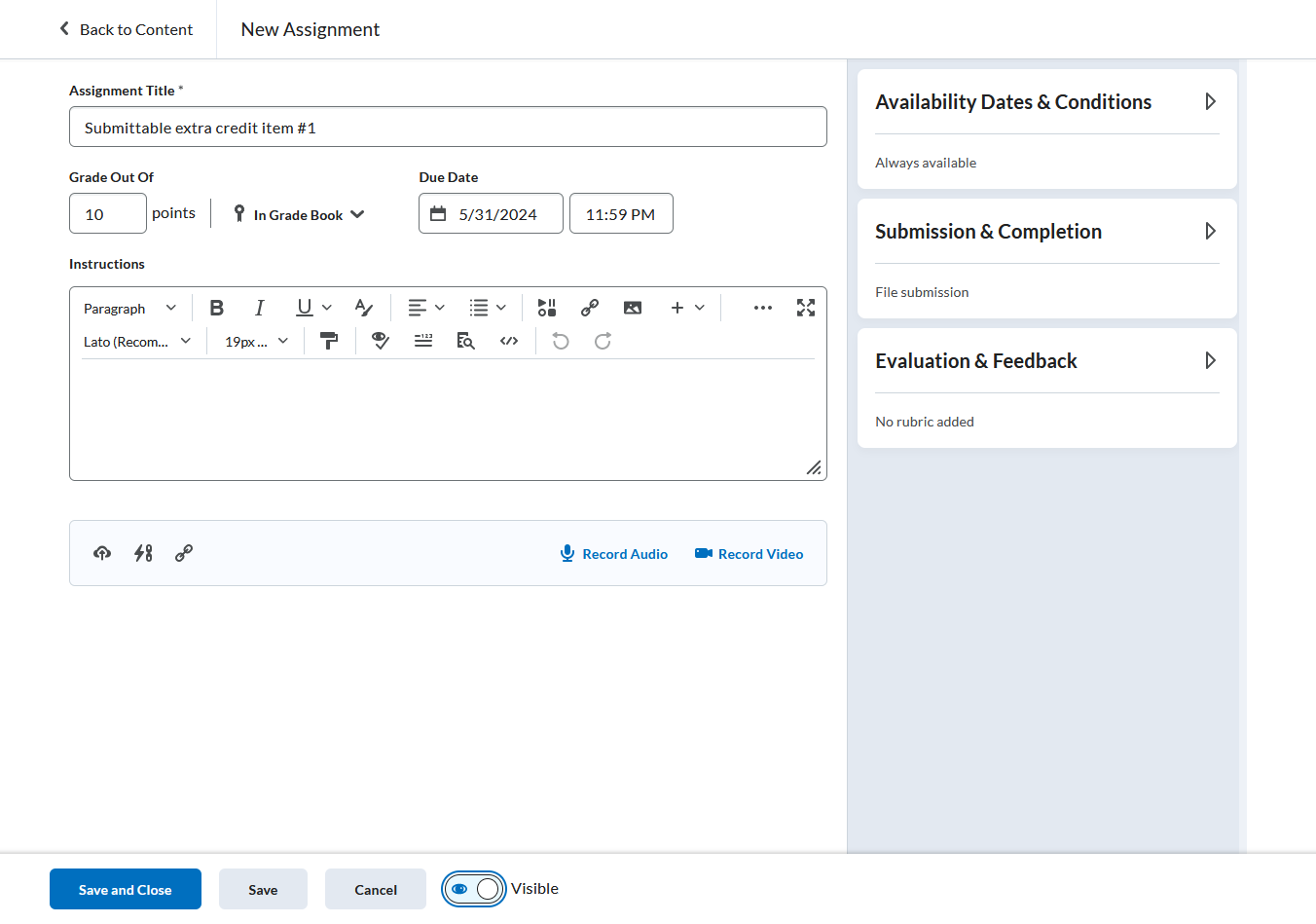Image resolution: width=1316 pixels, height=924 pixels.
Task: Toggle bold formatting in the Instructions editor
Action: coord(217,308)
